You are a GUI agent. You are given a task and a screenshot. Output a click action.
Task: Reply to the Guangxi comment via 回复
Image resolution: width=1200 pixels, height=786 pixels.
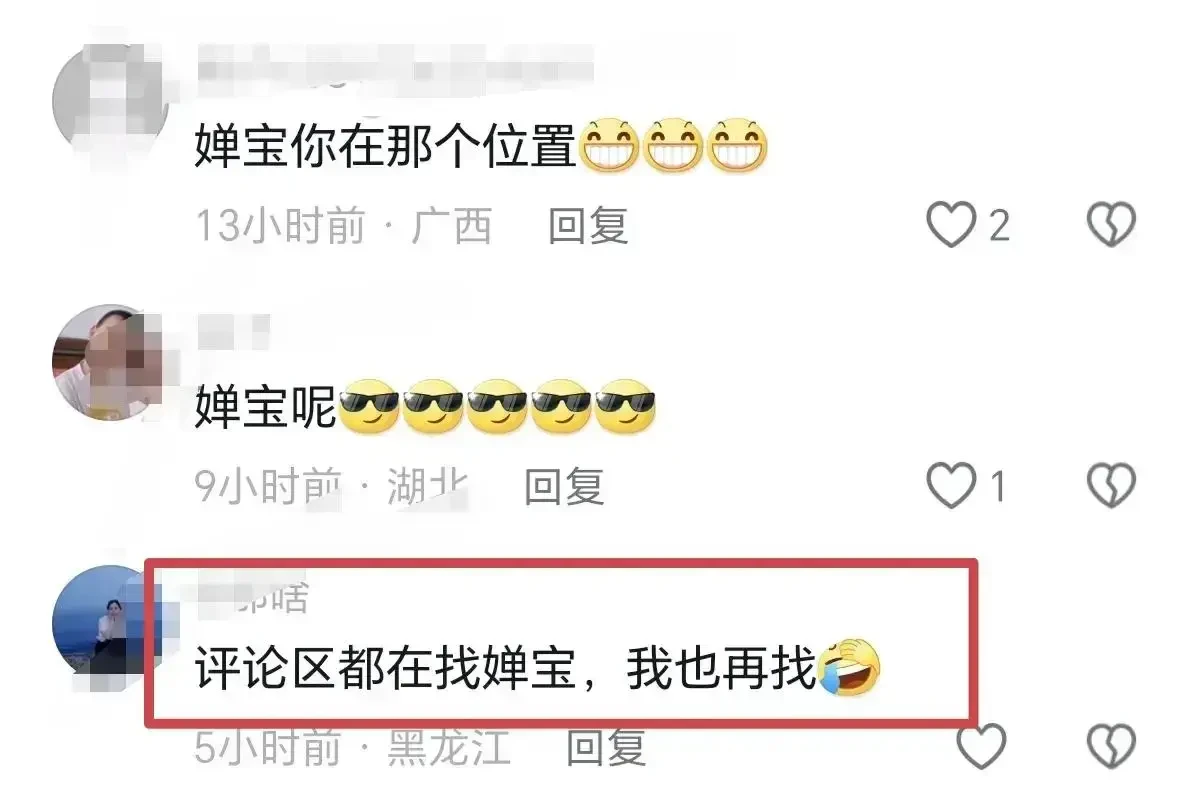(x=588, y=227)
